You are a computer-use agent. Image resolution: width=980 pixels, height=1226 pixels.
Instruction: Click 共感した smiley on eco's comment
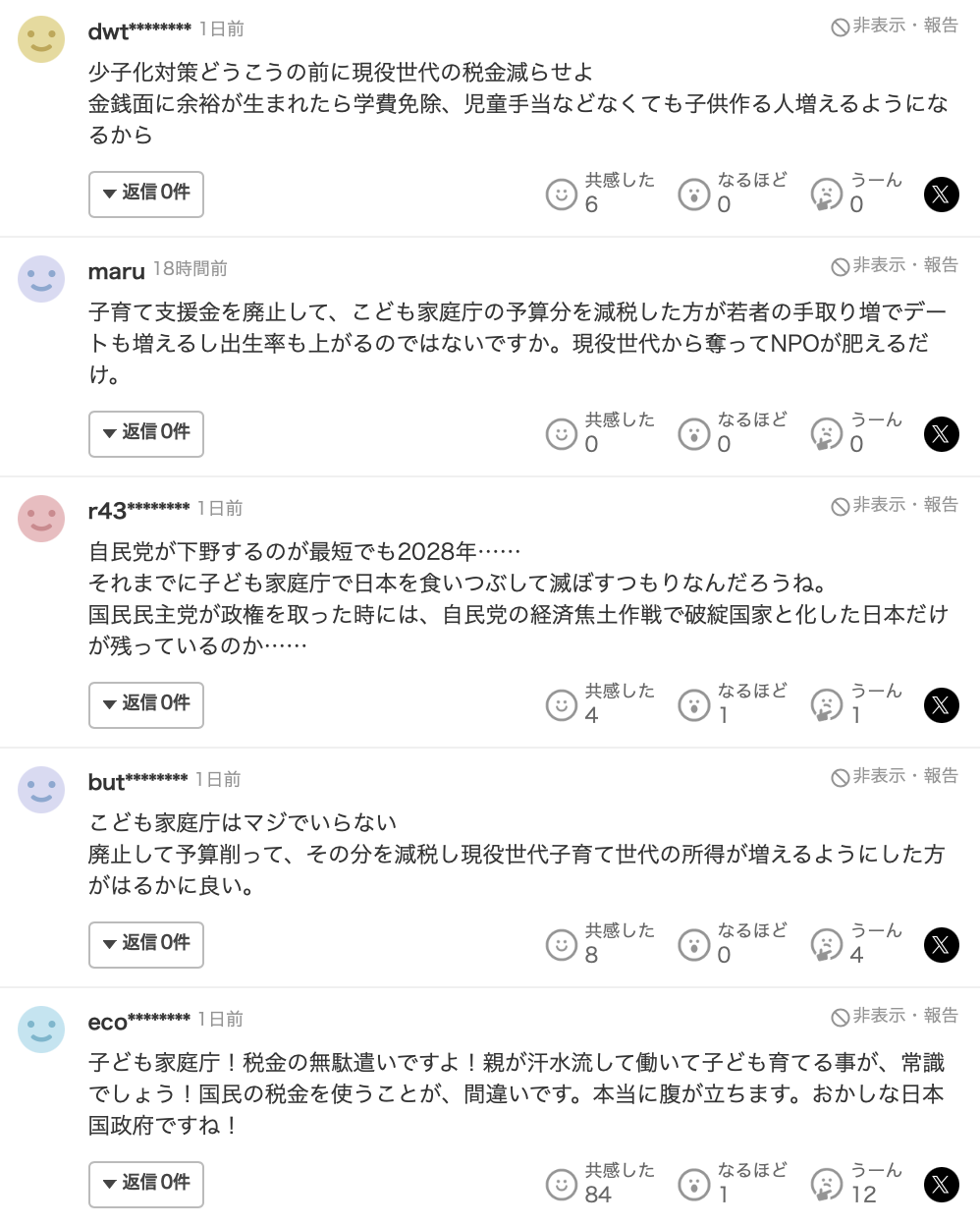tap(561, 1185)
